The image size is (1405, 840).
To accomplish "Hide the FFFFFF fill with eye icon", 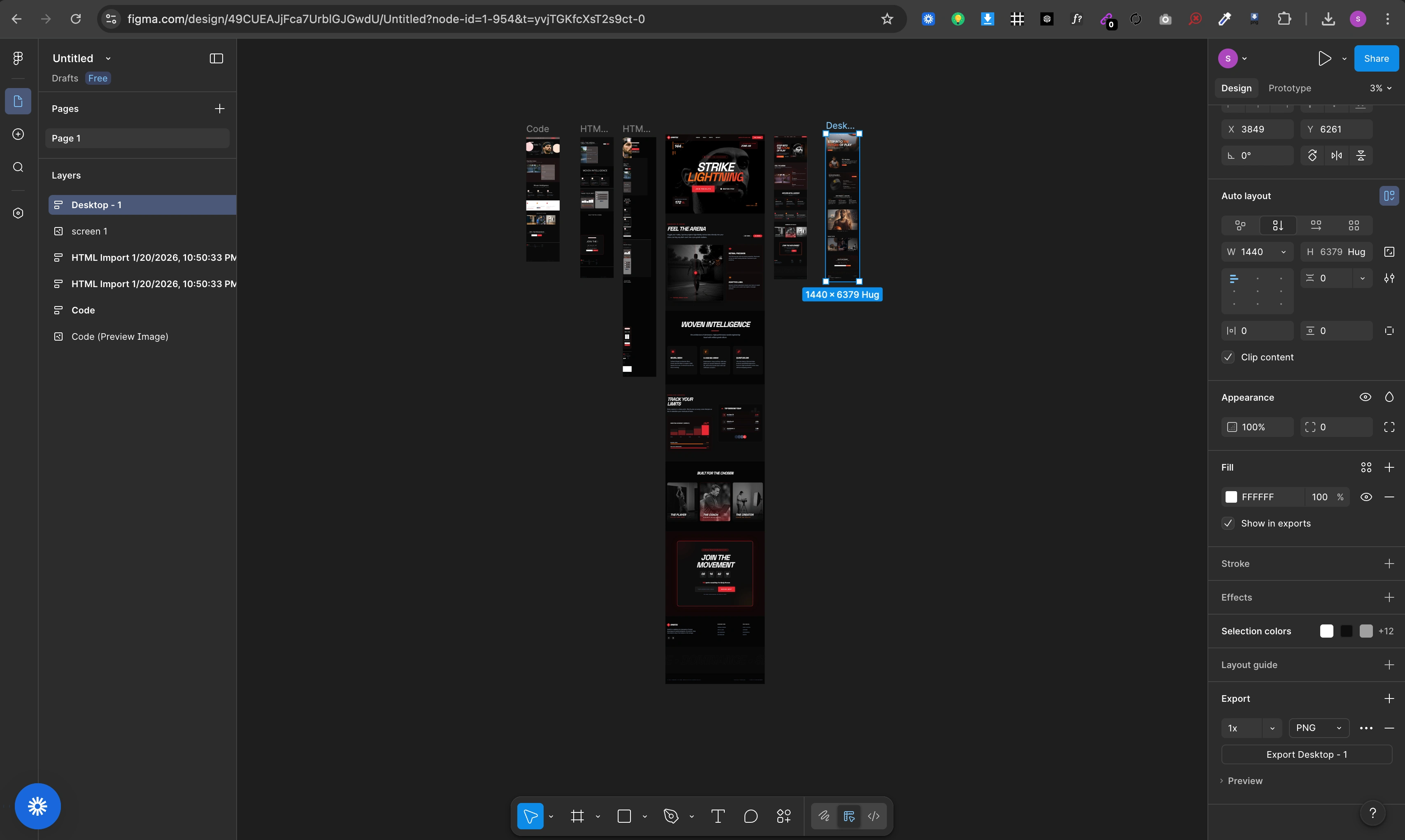I will (x=1366, y=497).
